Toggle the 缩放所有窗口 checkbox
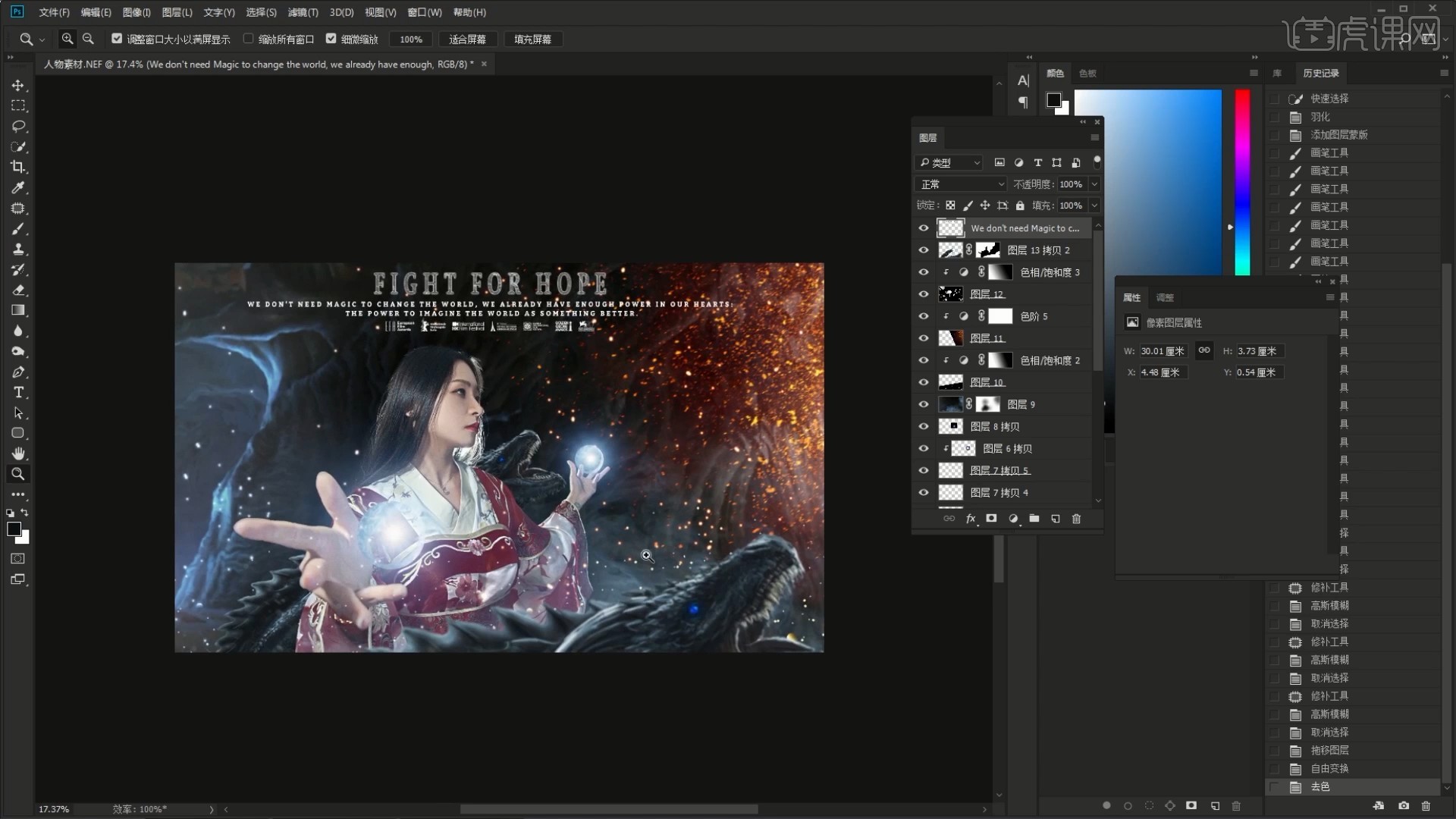1456x819 pixels. [248, 39]
